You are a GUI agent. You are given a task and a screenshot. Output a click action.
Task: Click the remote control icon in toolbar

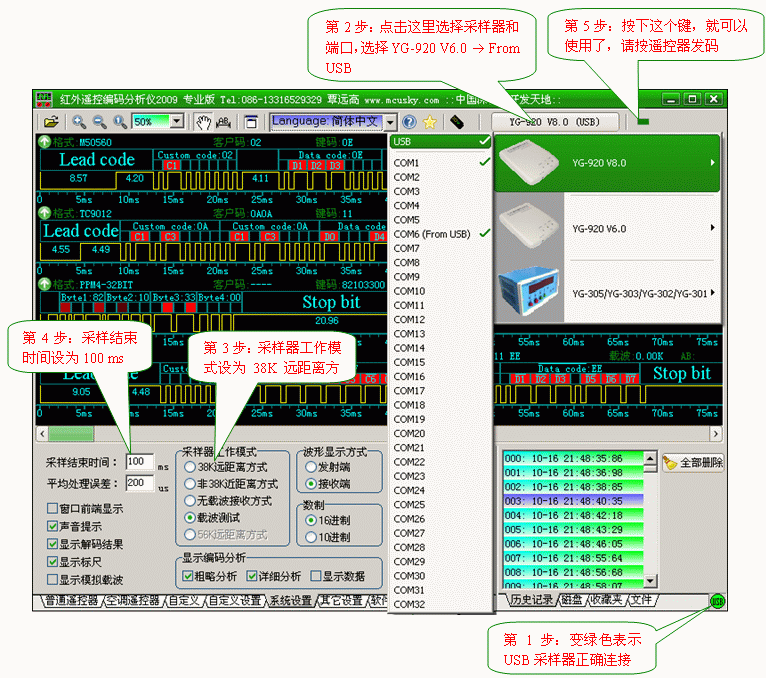[456, 121]
